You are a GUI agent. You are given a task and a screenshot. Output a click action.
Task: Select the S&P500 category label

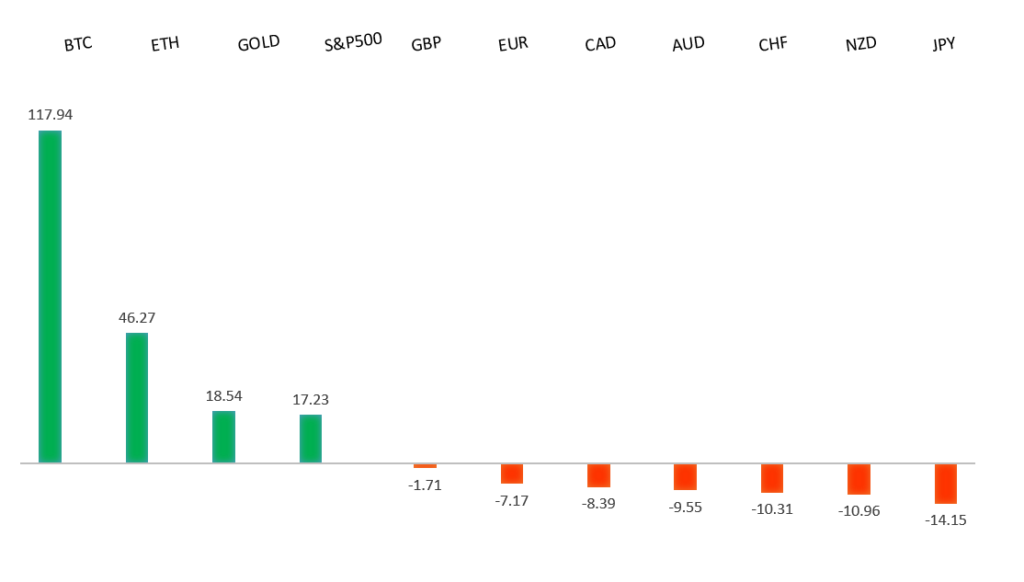pyautogui.click(x=353, y=44)
